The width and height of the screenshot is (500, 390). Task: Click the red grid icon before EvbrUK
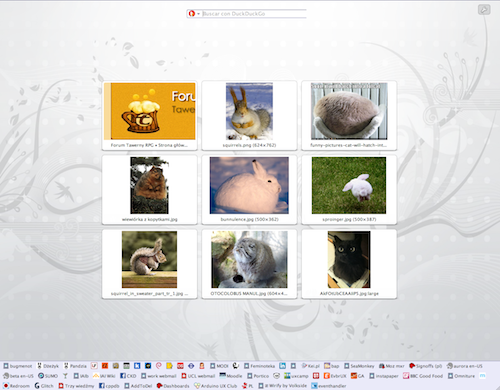(316, 376)
